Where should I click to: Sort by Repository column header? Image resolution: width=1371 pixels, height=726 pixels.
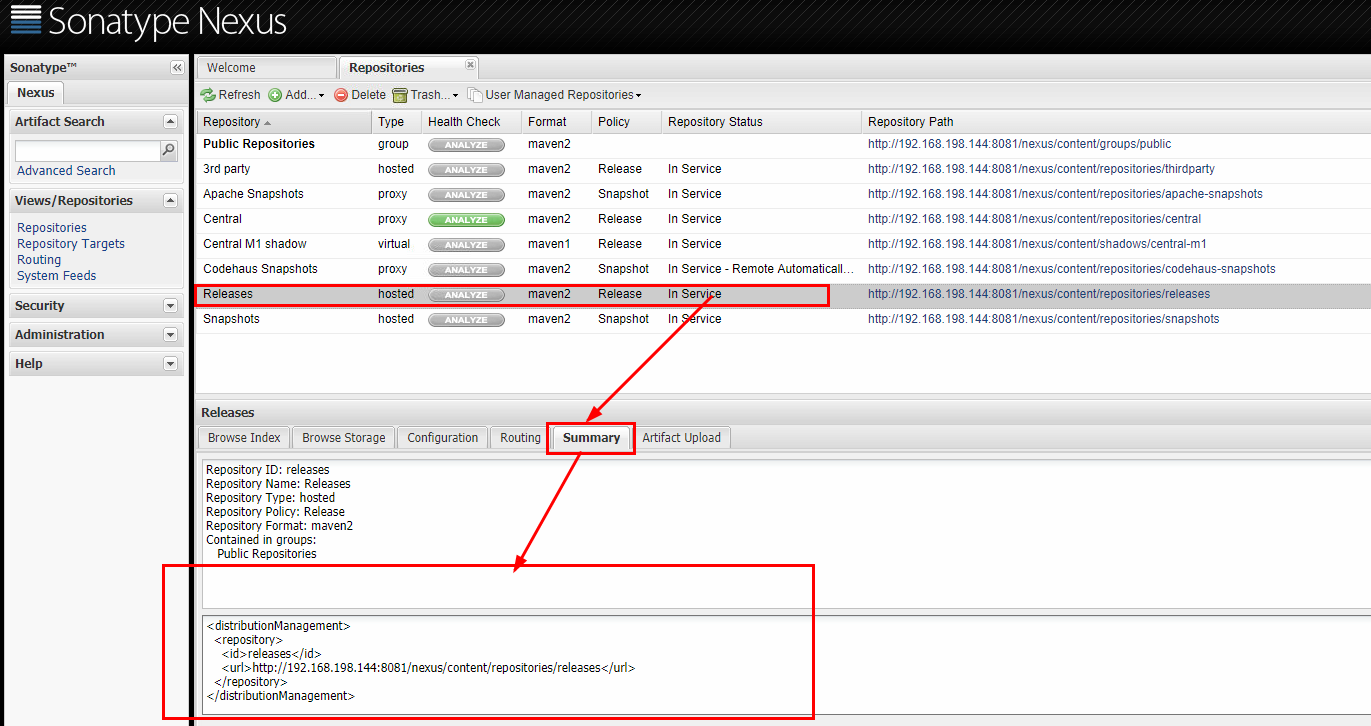[284, 122]
